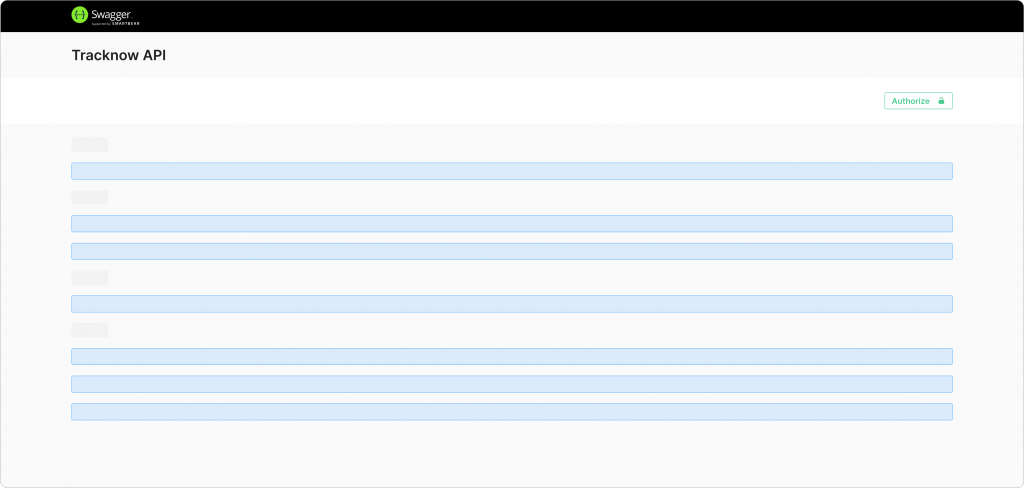This screenshot has height=488, width=1024.
Task: Collapse the second gray section tag placeholder
Action: pos(89,197)
